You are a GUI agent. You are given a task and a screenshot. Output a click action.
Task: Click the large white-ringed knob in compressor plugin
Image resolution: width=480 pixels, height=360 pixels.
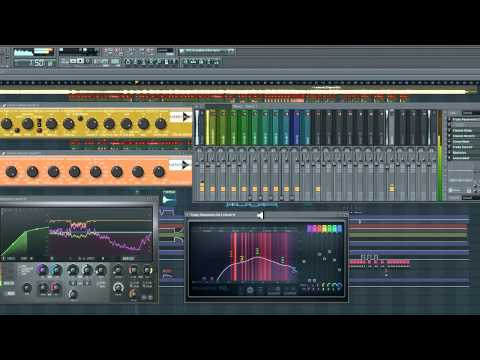[118, 287]
